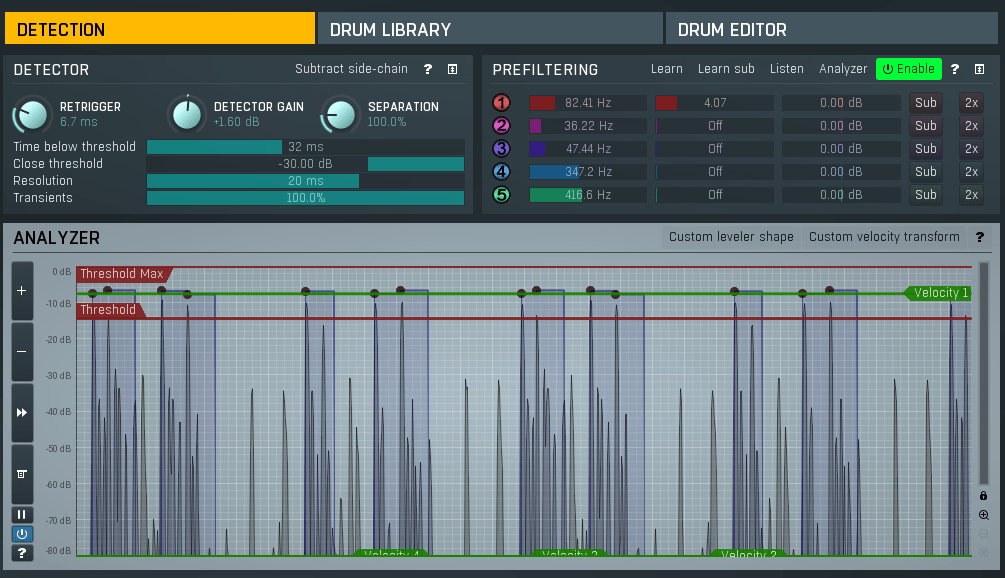Select prefilter band 2 icon
Screen dimensions: 1005x578
(x=501, y=126)
